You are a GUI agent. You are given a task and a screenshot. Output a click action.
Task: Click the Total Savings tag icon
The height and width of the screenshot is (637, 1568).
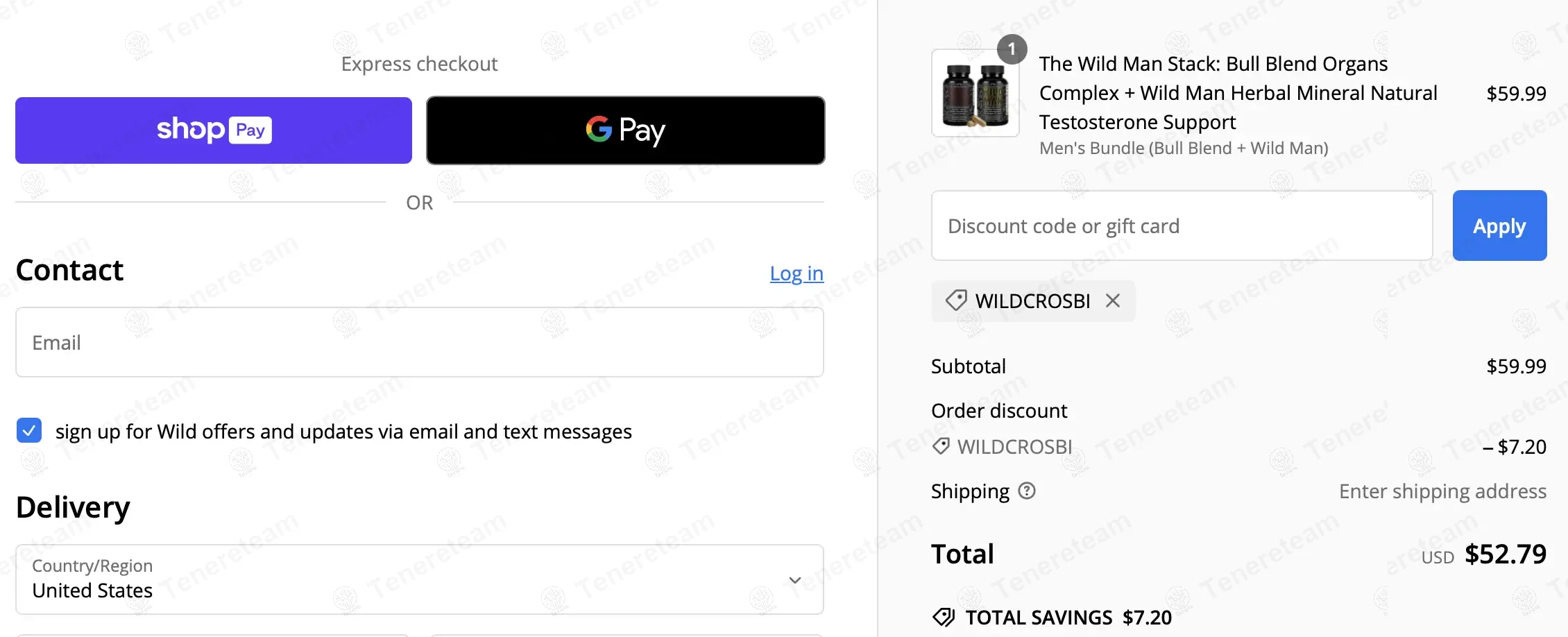(944, 617)
